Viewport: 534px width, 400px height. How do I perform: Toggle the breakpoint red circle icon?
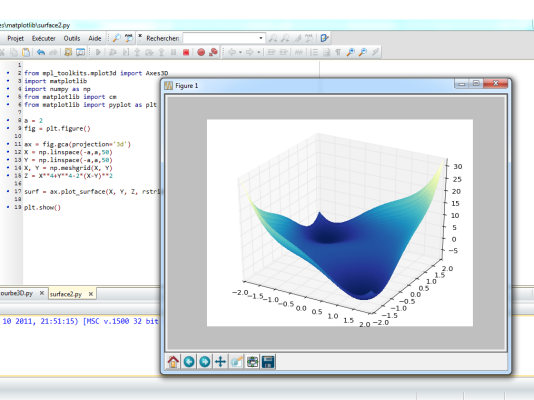(201, 52)
